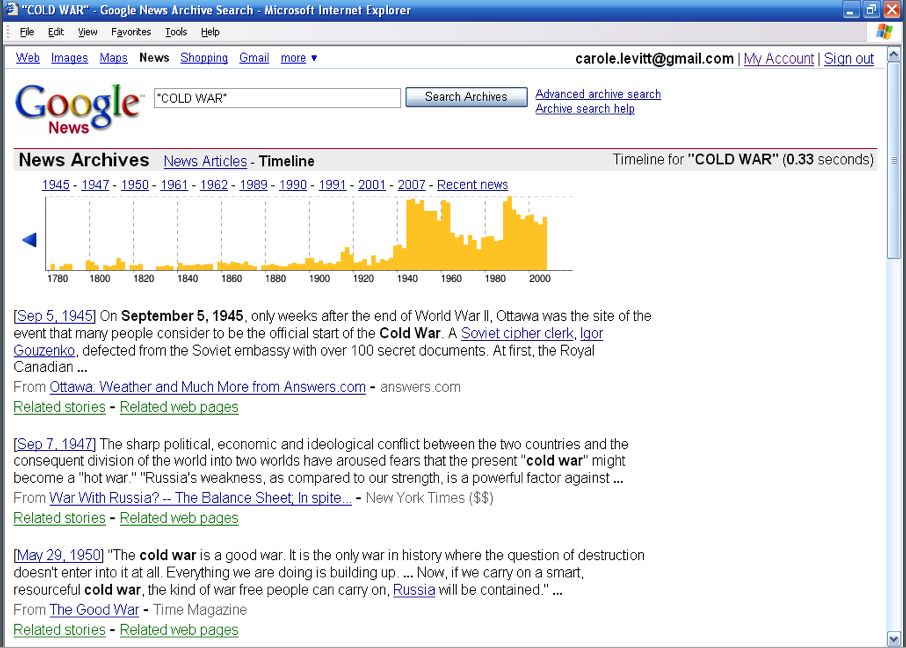Click the vertical scrollbar down arrow

(893, 639)
